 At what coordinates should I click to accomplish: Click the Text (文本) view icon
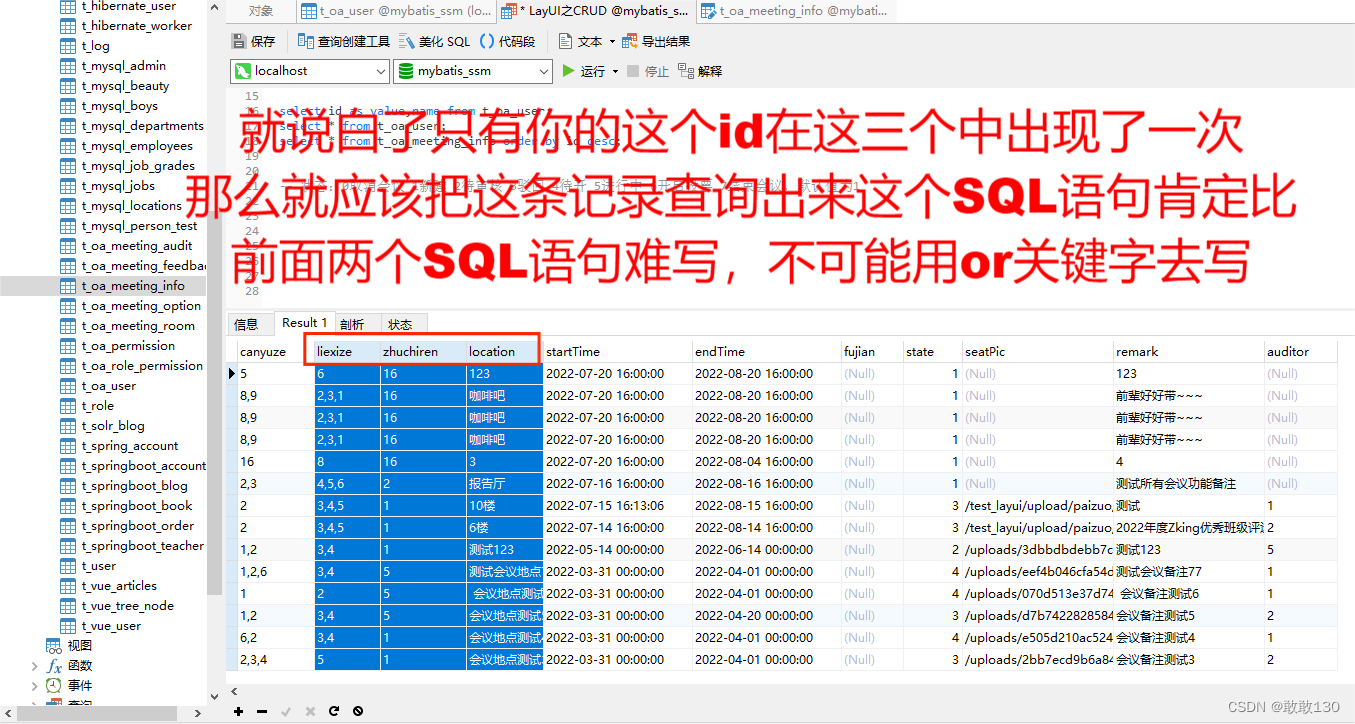coord(566,41)
